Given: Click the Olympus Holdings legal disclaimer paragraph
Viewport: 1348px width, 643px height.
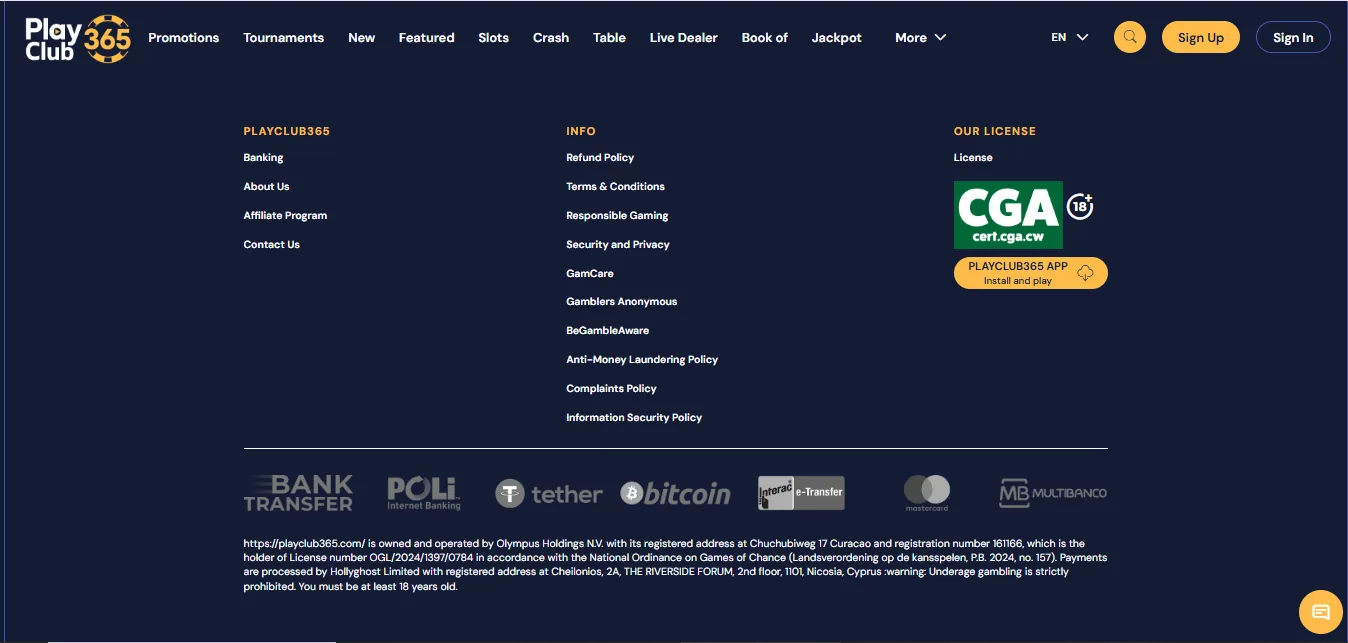Looking at the screenshot, I should point(675,565).
